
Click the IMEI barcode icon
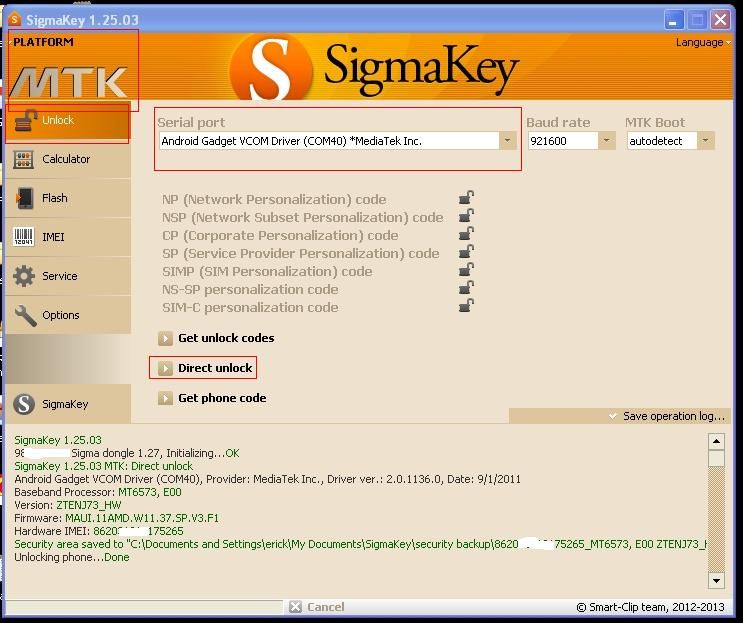[x=23, y=236]
